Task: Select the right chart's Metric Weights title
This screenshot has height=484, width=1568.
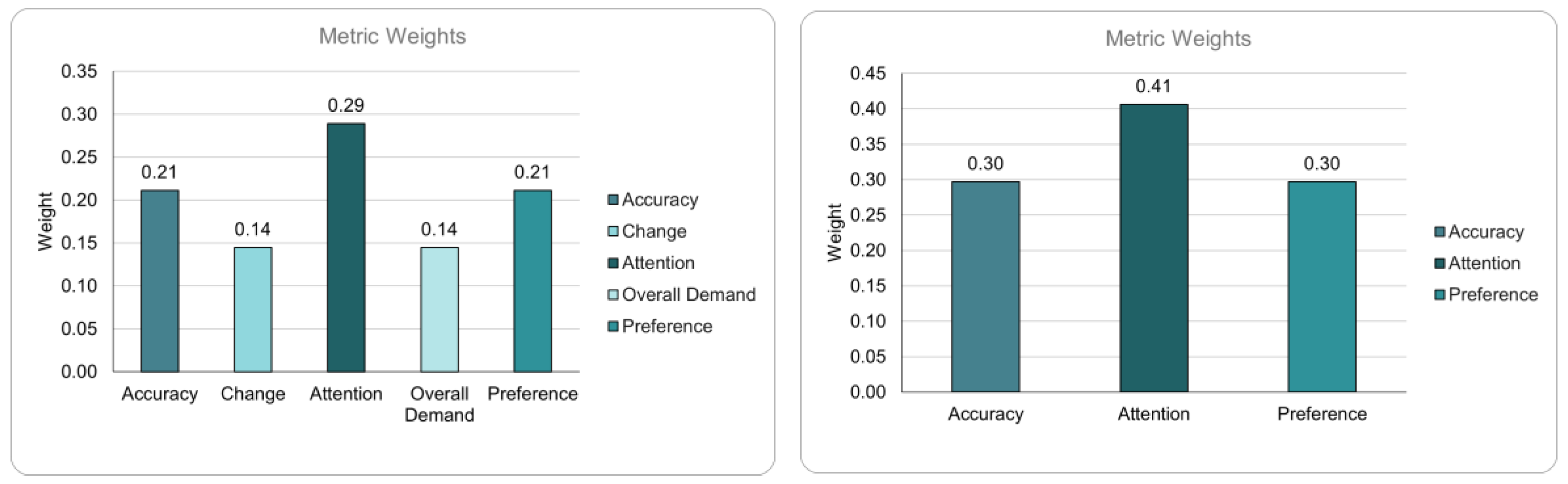Action: click(x=1178, y=39)
